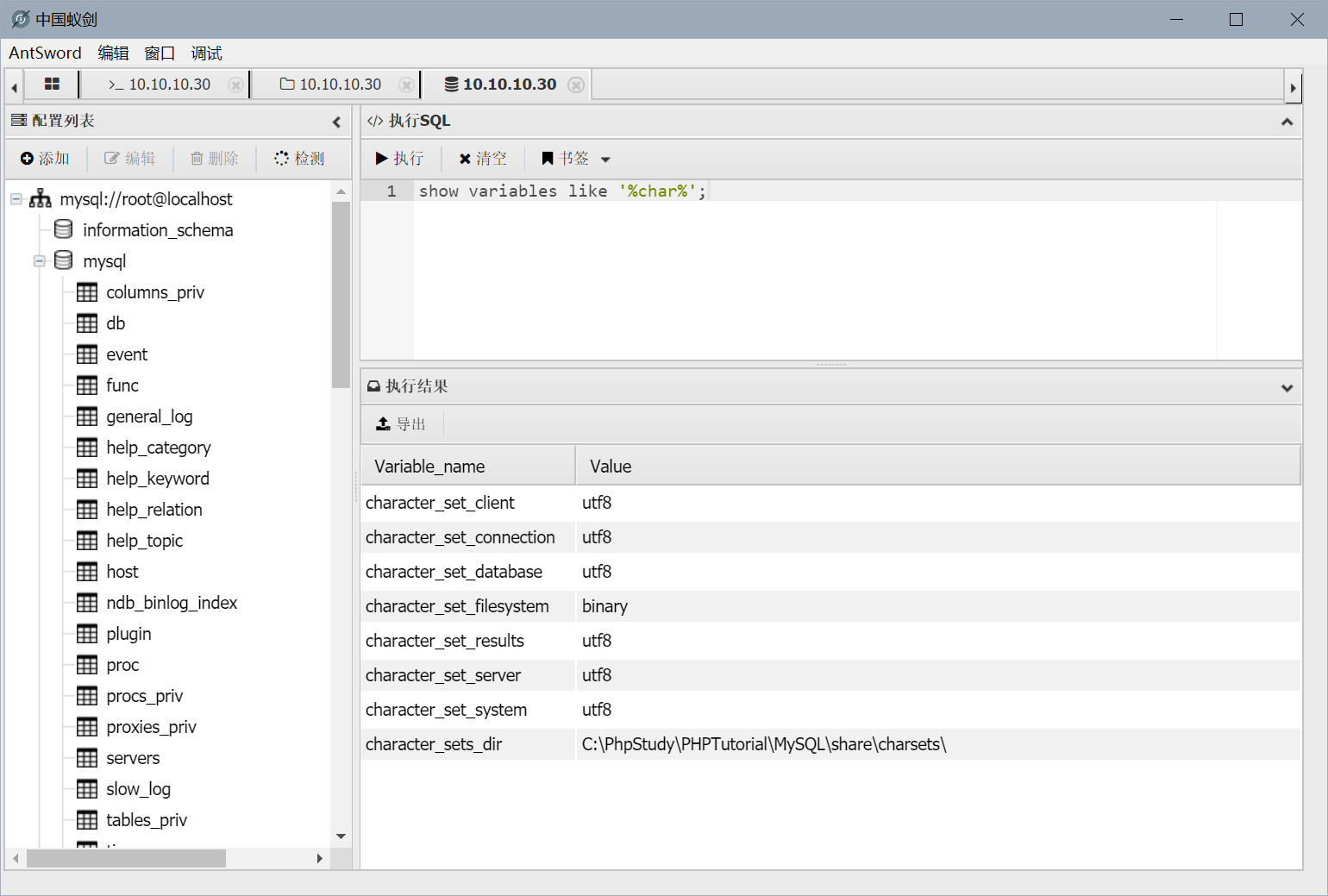Image resolution: width=1328 pixels, height=896 pixels.
Task: Collapse the mysql database tree node
Action: coord(40,261)
